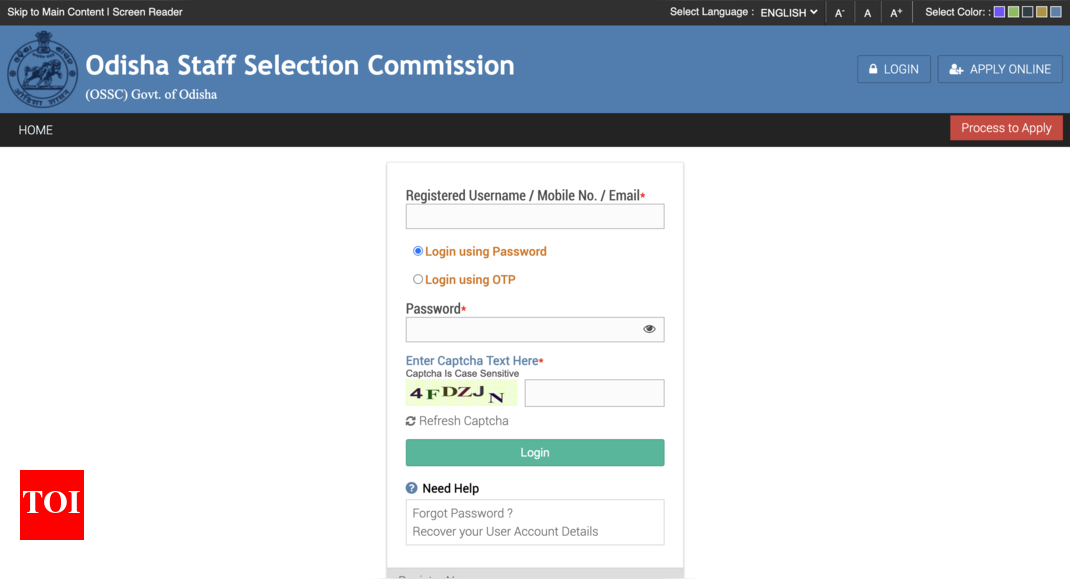This screenshot has width=1070, height=579.
Task: Click the Odisha government emblem logo
Action: coord(42,69)
